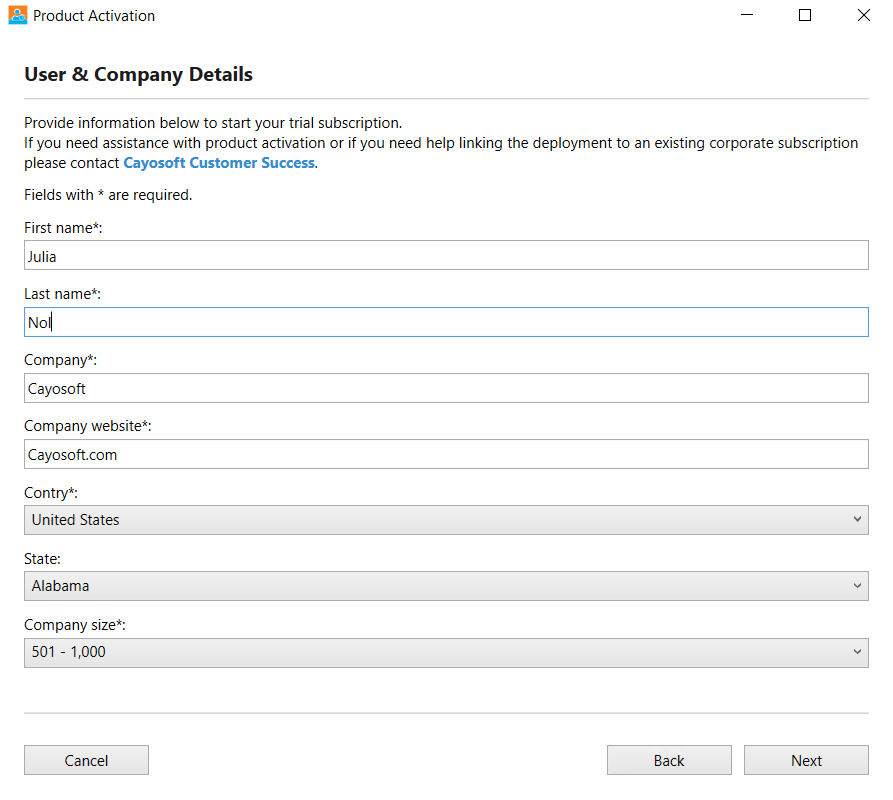
Task: Click the 'Last name*:' label
Action: [x=62, y=294]
